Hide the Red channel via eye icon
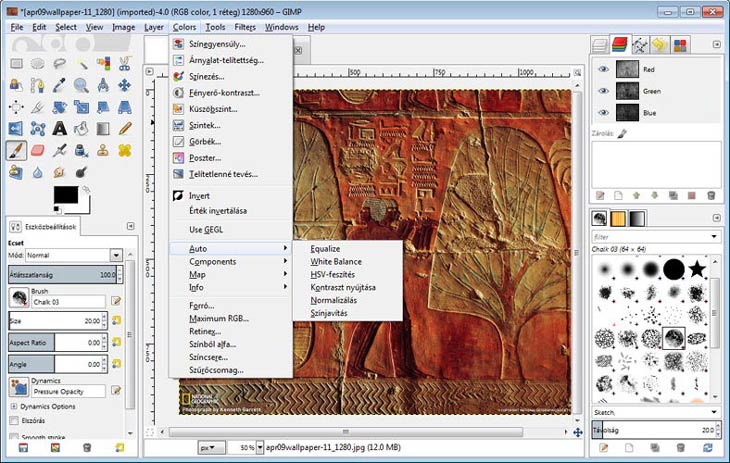This screenshot has height=463, width=730. point(602,69)
